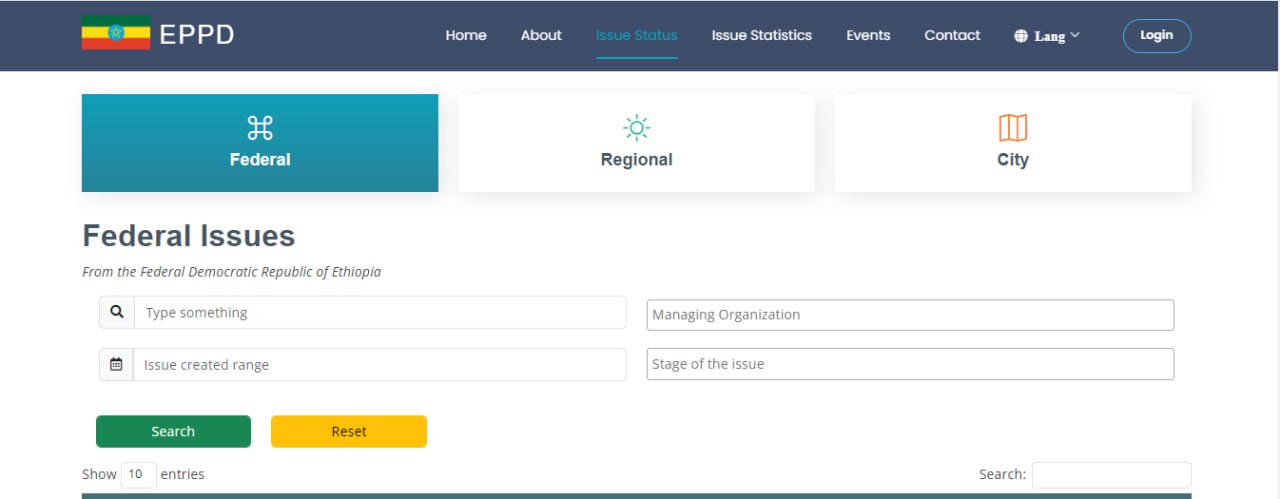Focus the 'Type something' search field
Viewport: 1280px width, 499px height.
pyautogui.click(x=380, y=312)
